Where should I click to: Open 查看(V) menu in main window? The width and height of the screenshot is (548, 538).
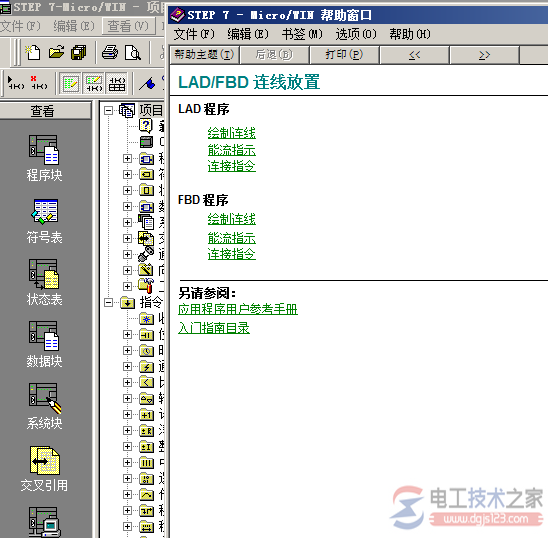click(x=128, y=26)
